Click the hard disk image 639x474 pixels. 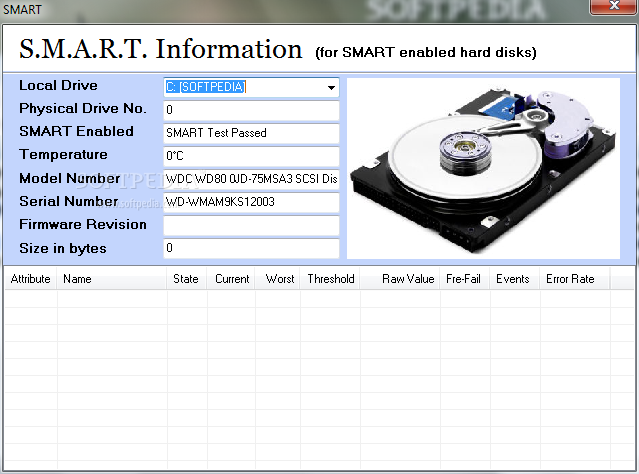click(483, 168)
